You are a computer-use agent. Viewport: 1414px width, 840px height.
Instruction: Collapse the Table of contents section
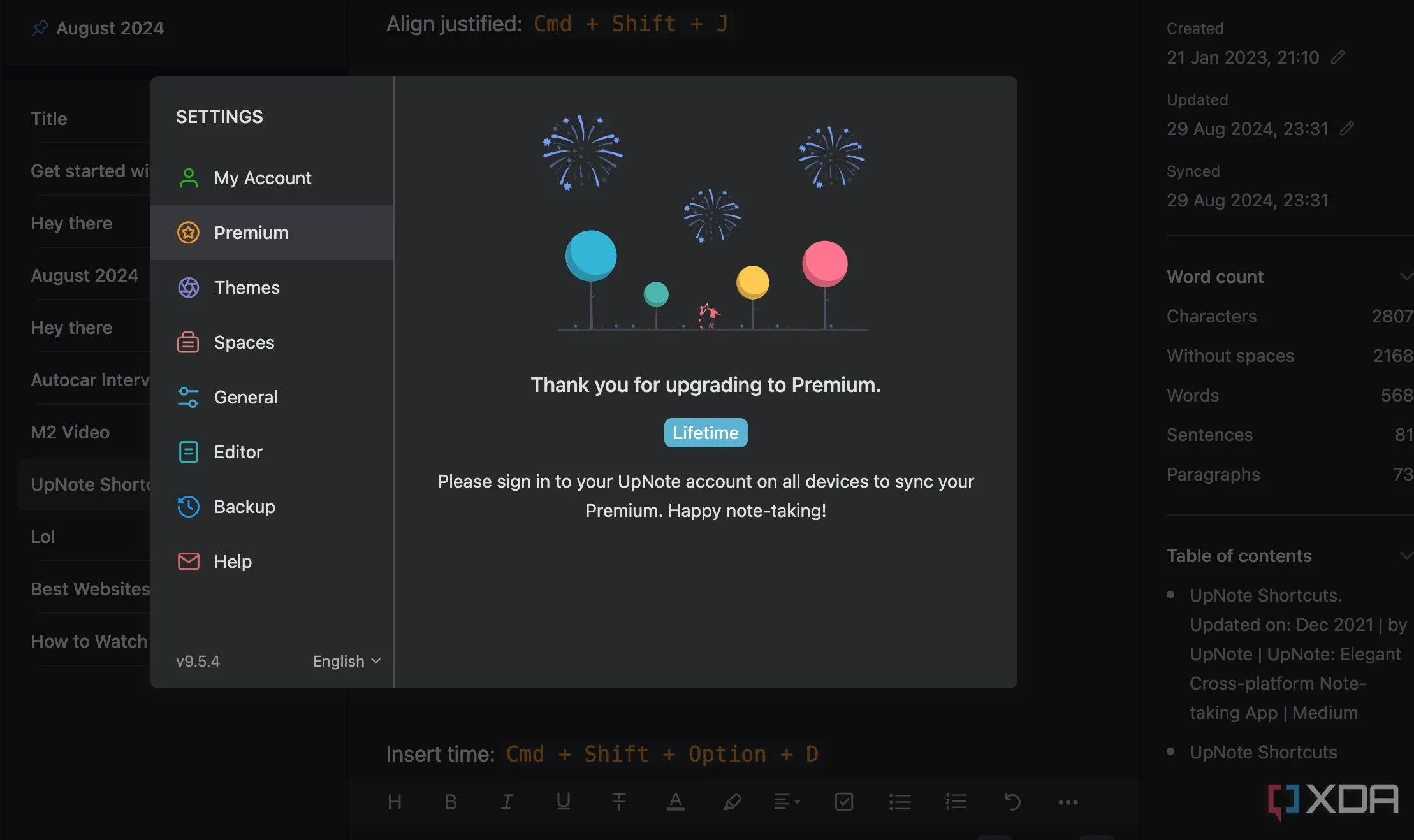1406,555
